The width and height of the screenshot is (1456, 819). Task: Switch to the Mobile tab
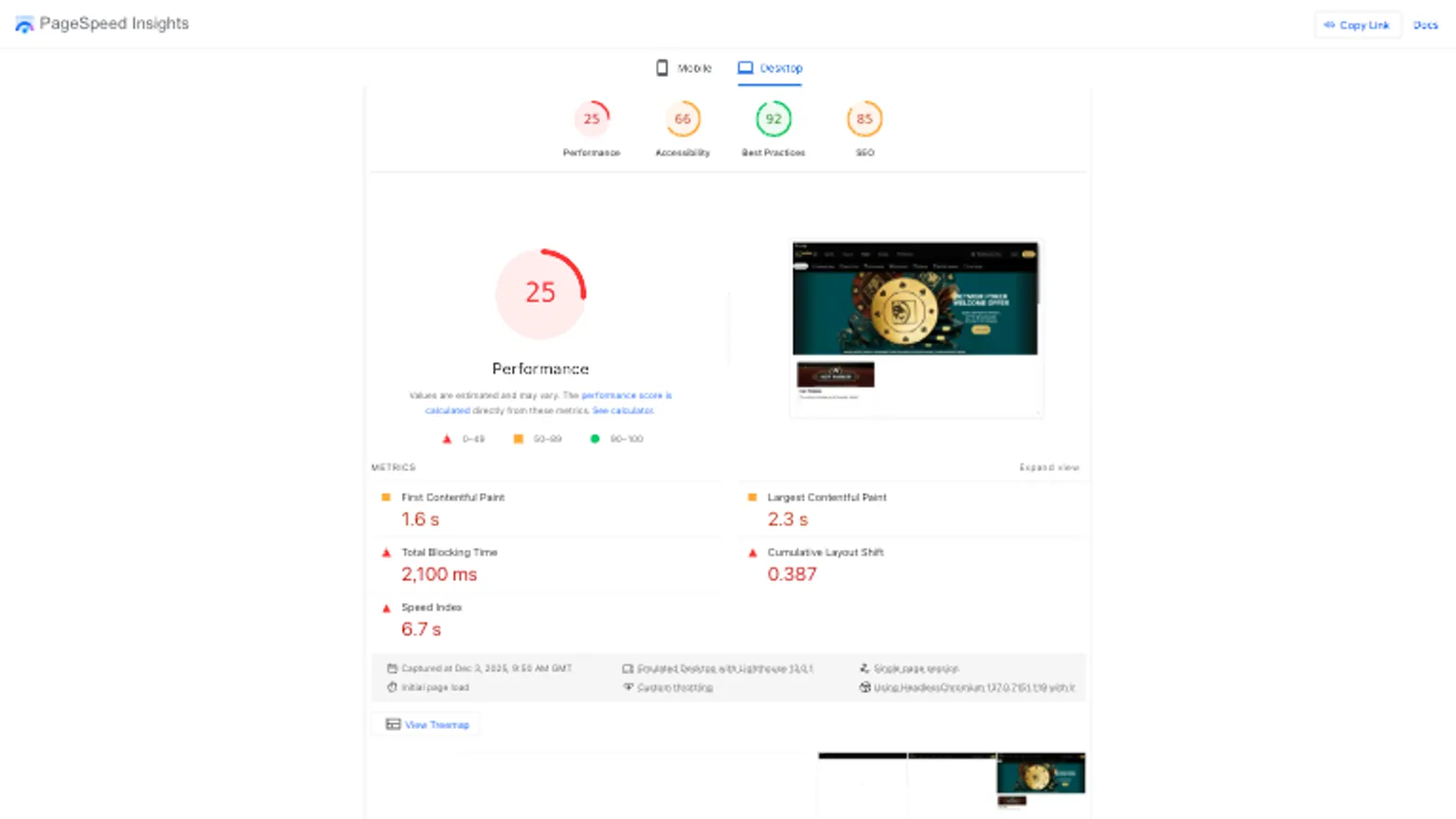[683, 67]
